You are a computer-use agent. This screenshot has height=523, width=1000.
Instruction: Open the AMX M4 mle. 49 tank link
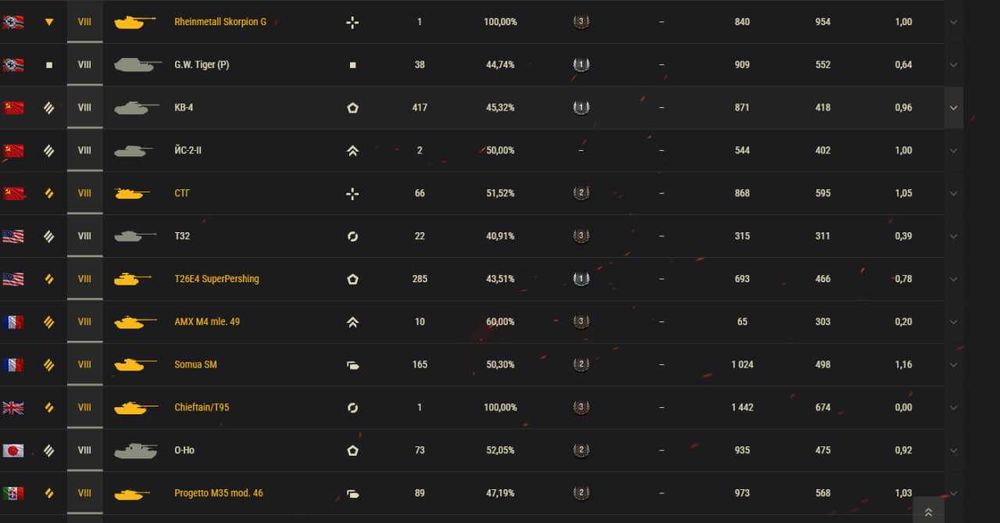[207, 322]
